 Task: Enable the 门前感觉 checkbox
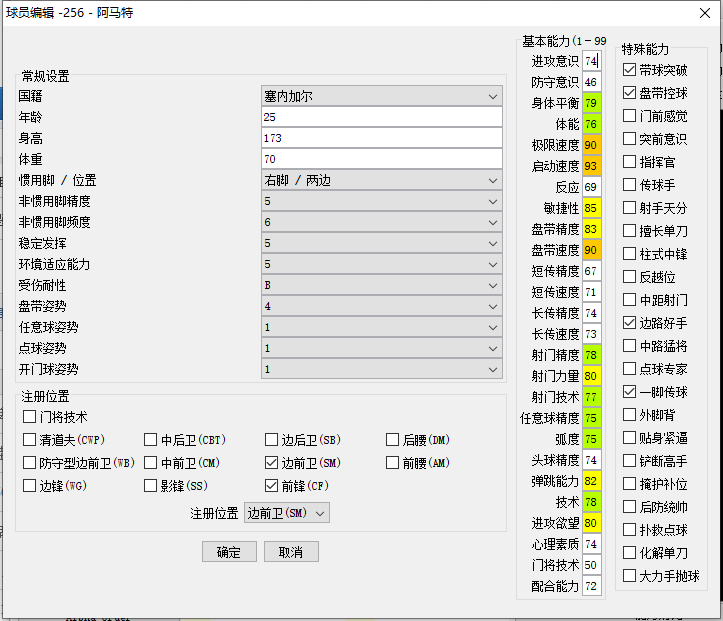click(629, 116)
